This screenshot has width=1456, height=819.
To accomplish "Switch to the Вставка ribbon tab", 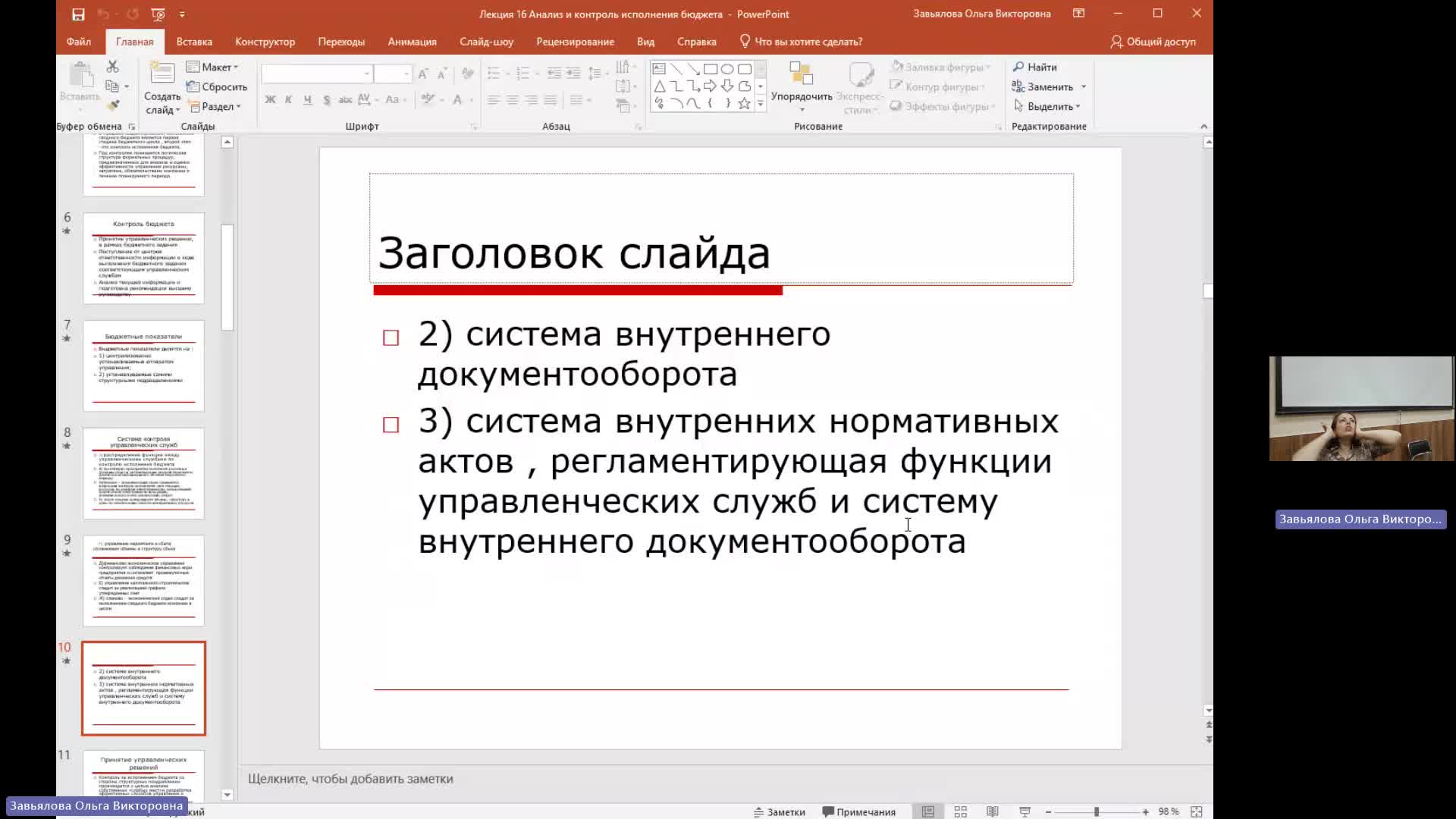I will (194, 42).
